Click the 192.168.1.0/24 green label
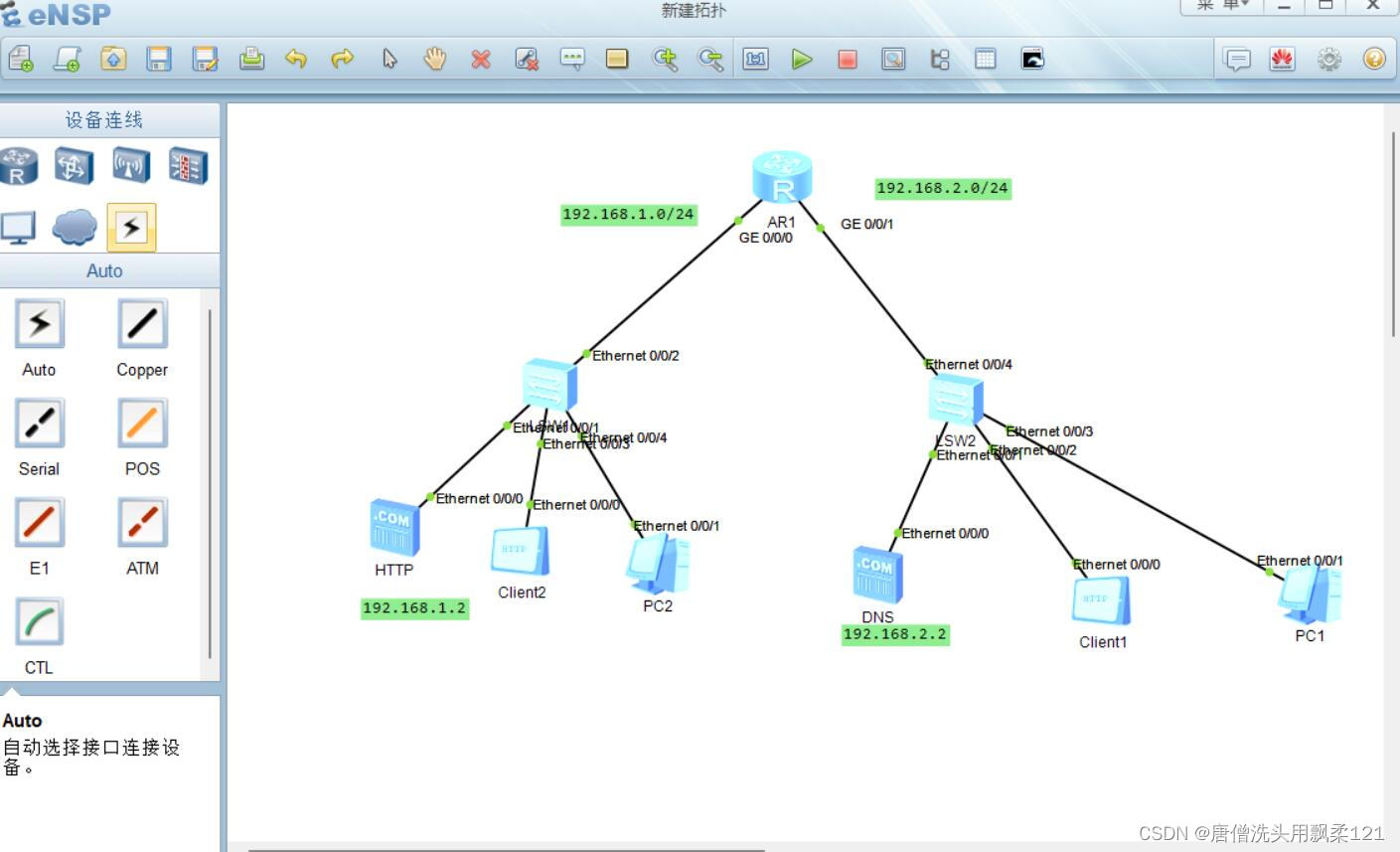 coord(628,215)
